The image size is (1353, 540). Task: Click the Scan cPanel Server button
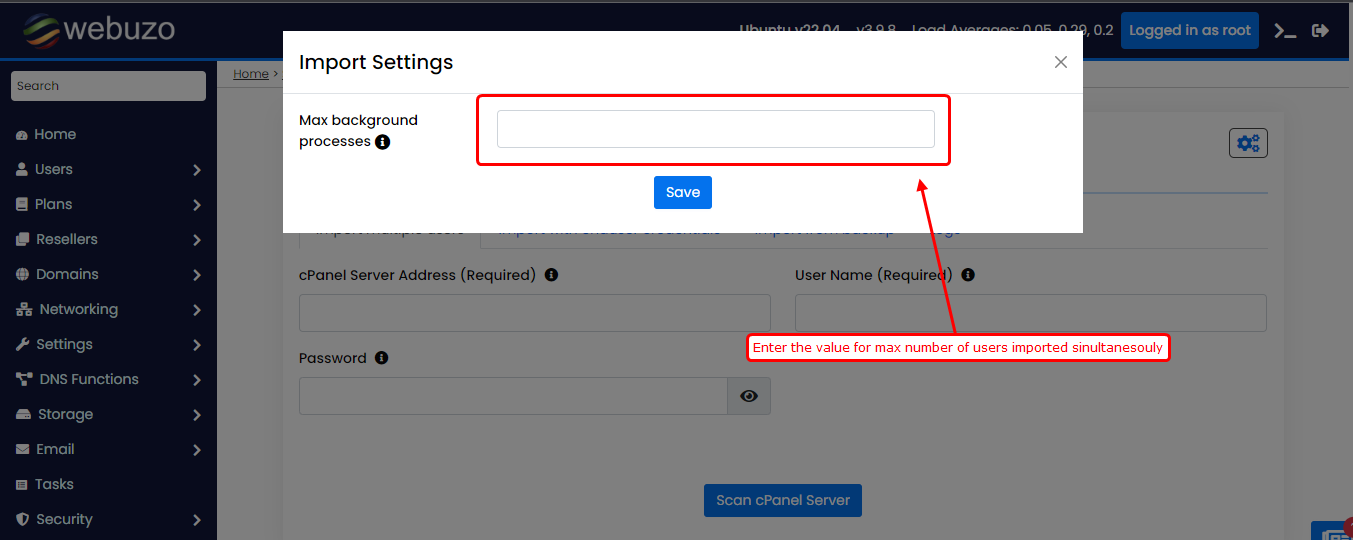(x=782, y=500)
